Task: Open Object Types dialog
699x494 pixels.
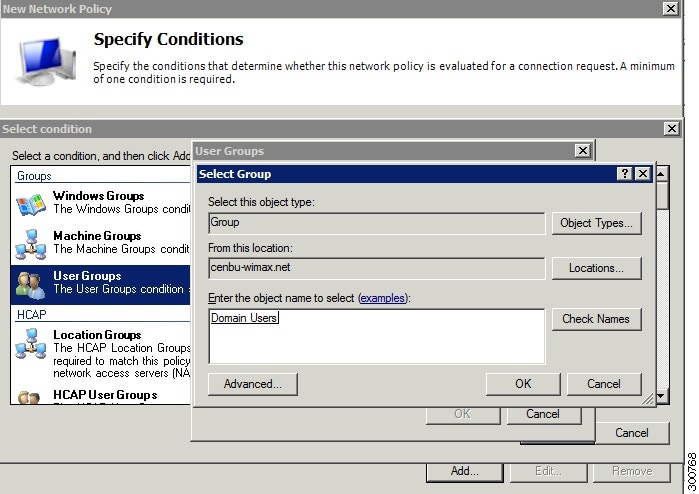Action: point(596,223)
